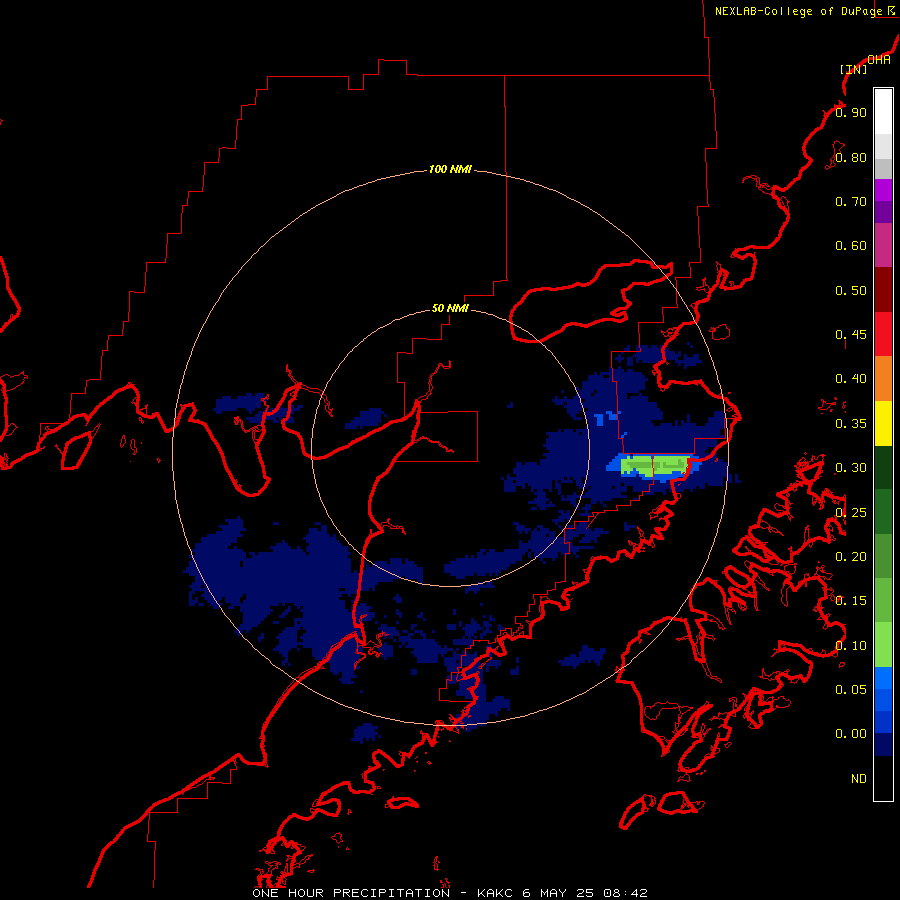Select the 50 NMI range ring label
Image resolution: width=900 pixels, height=900 pixels.
pyautogui.click(x=450, y=308)
